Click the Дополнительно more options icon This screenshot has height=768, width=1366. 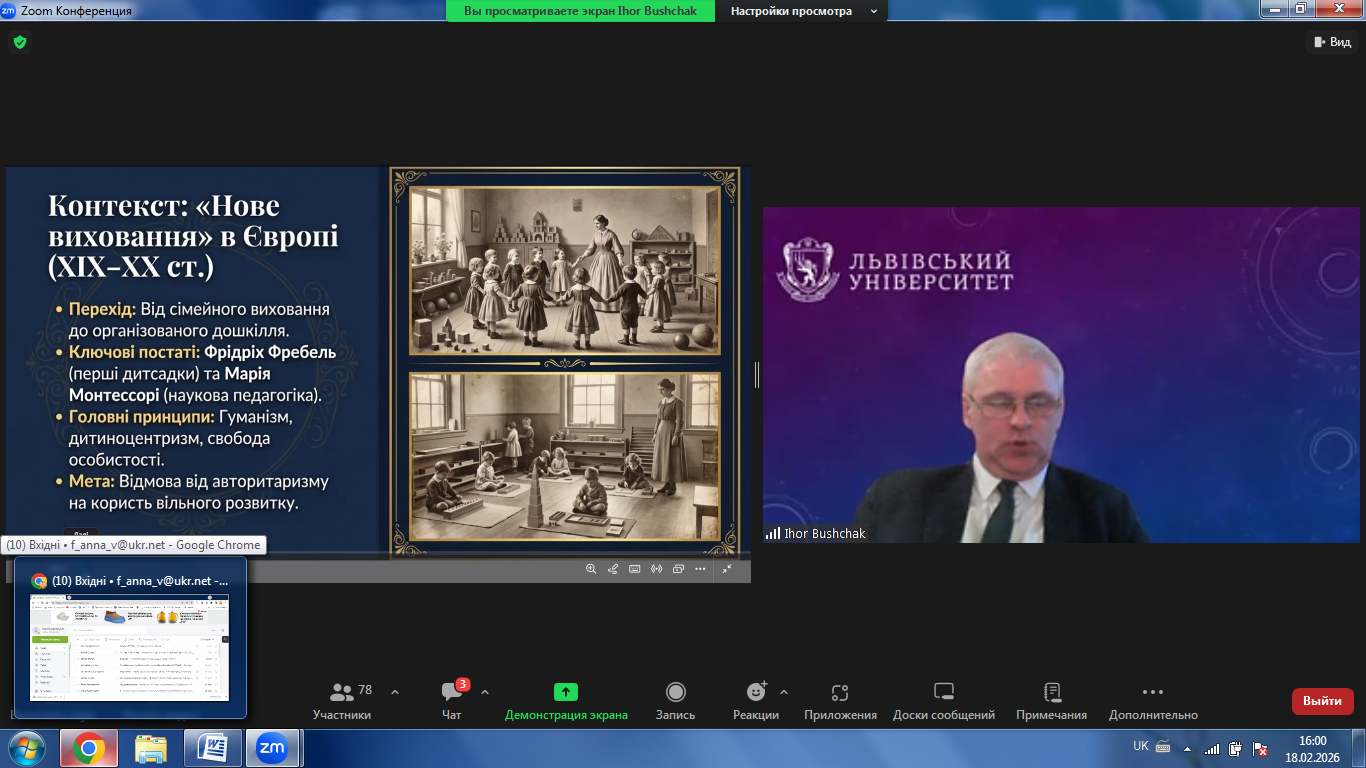[1152, 700]
